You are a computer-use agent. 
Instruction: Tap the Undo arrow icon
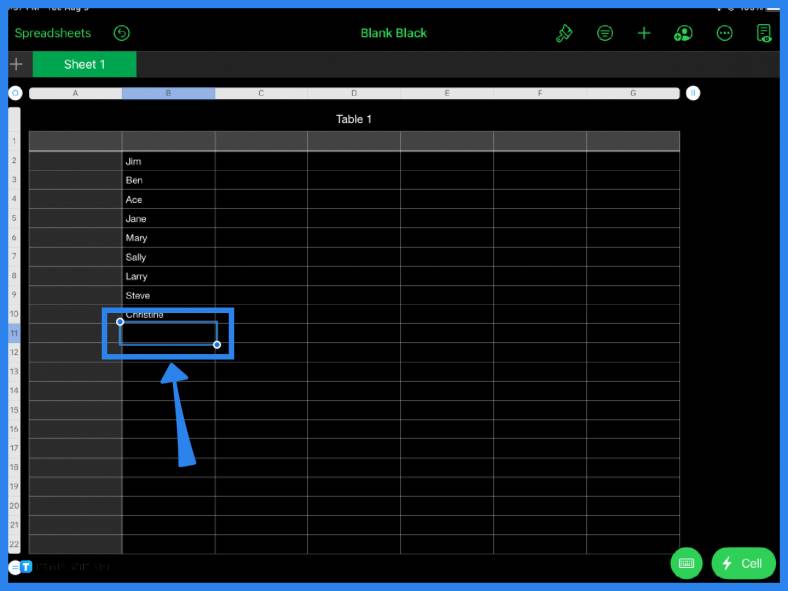pos(122,33)
